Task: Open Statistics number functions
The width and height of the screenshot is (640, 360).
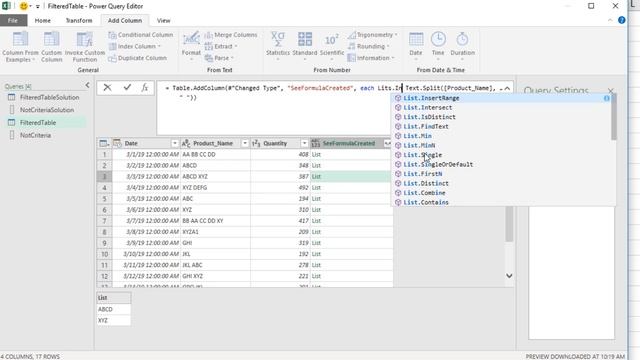Action: point(278,46)
